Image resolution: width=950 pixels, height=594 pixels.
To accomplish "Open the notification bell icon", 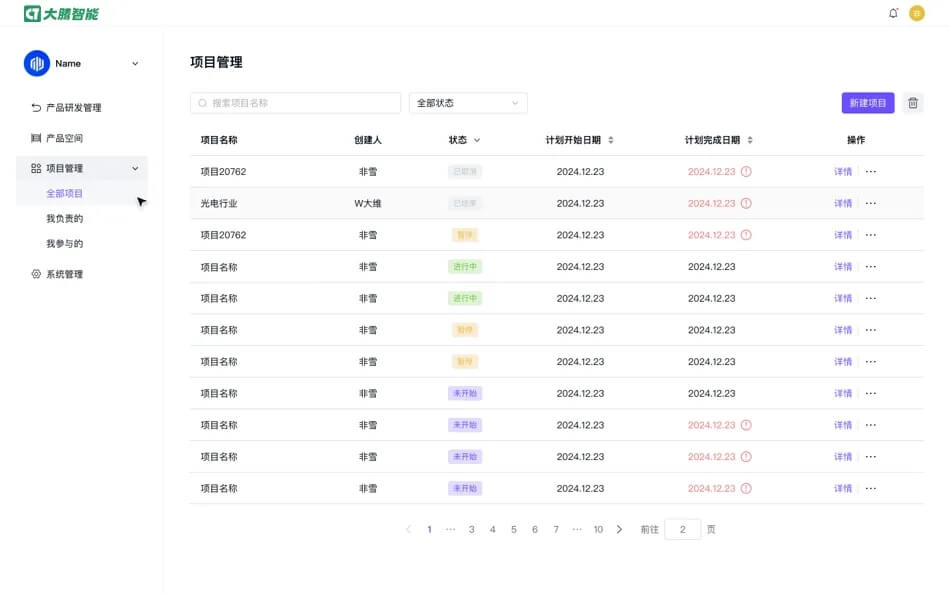I will pyautogui.click(x=893, y=14).
